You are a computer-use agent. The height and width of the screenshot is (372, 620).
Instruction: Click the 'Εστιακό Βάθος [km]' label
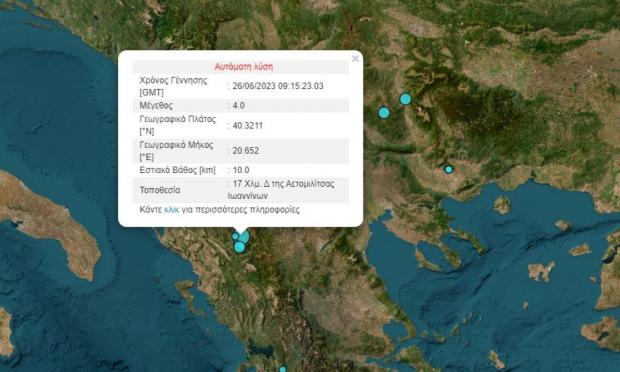coord(178,170)
